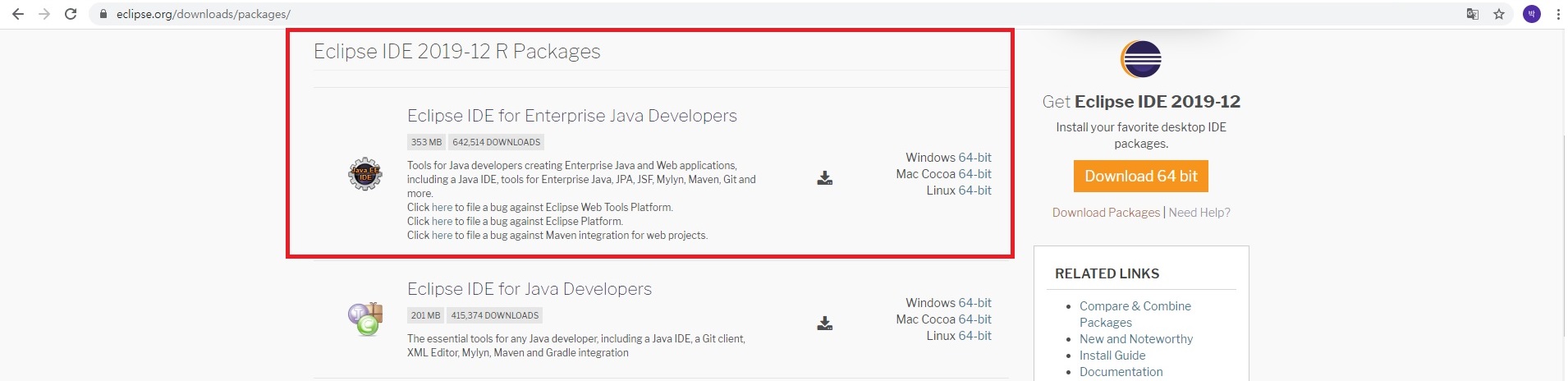
Task: Open the Documentation link
Action: [x=1121, y=372]
